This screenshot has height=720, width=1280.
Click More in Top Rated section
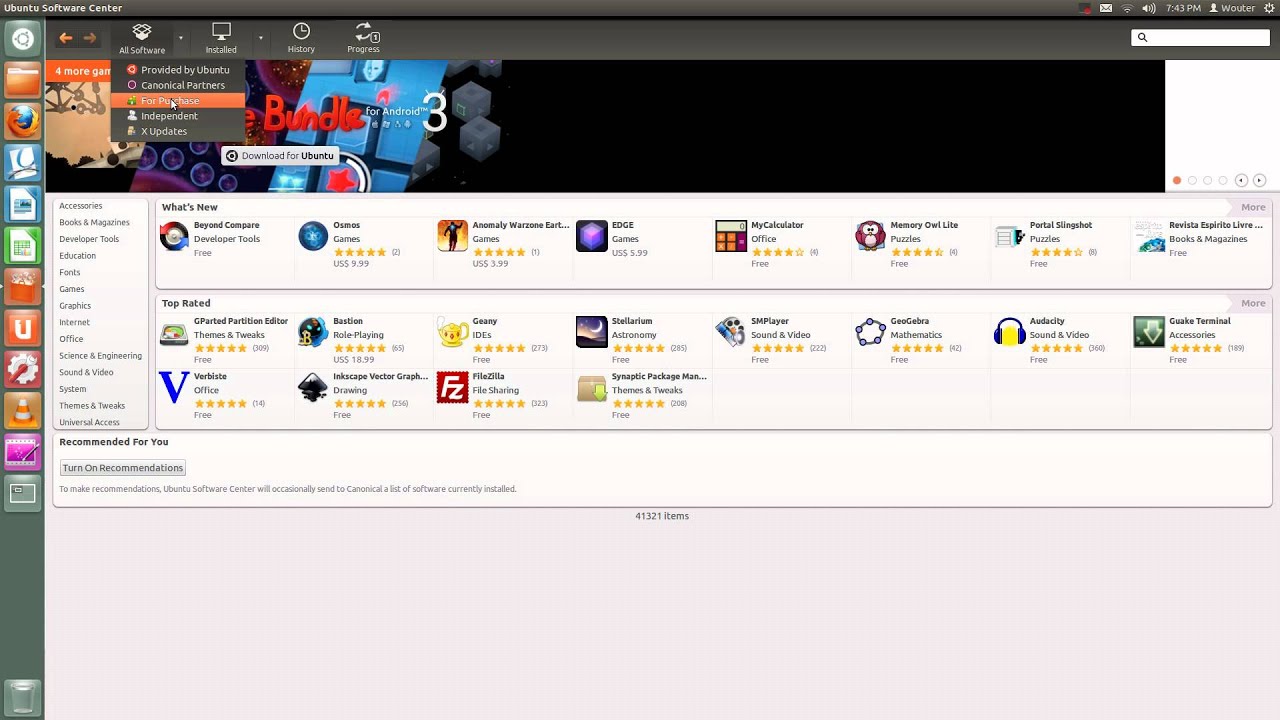pyautogui.click(x=1253, y=303)
